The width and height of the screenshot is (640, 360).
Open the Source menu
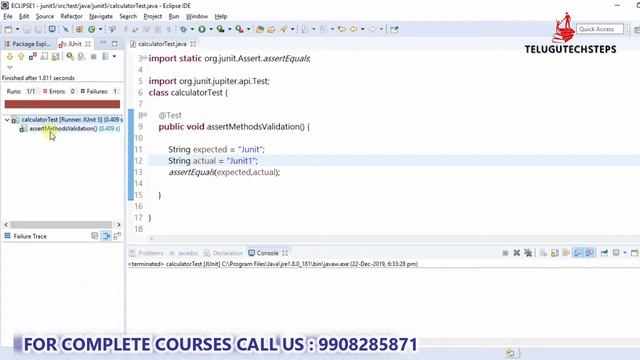(x=44, y=16)
